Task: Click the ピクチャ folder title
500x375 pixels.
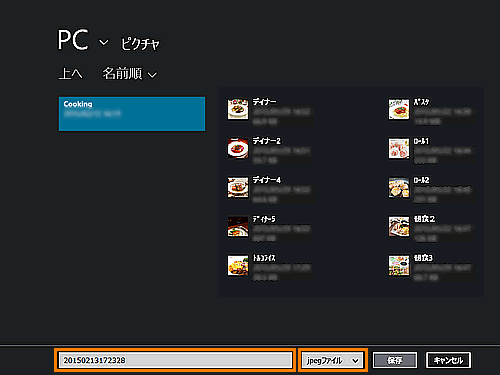Action: 140,44
